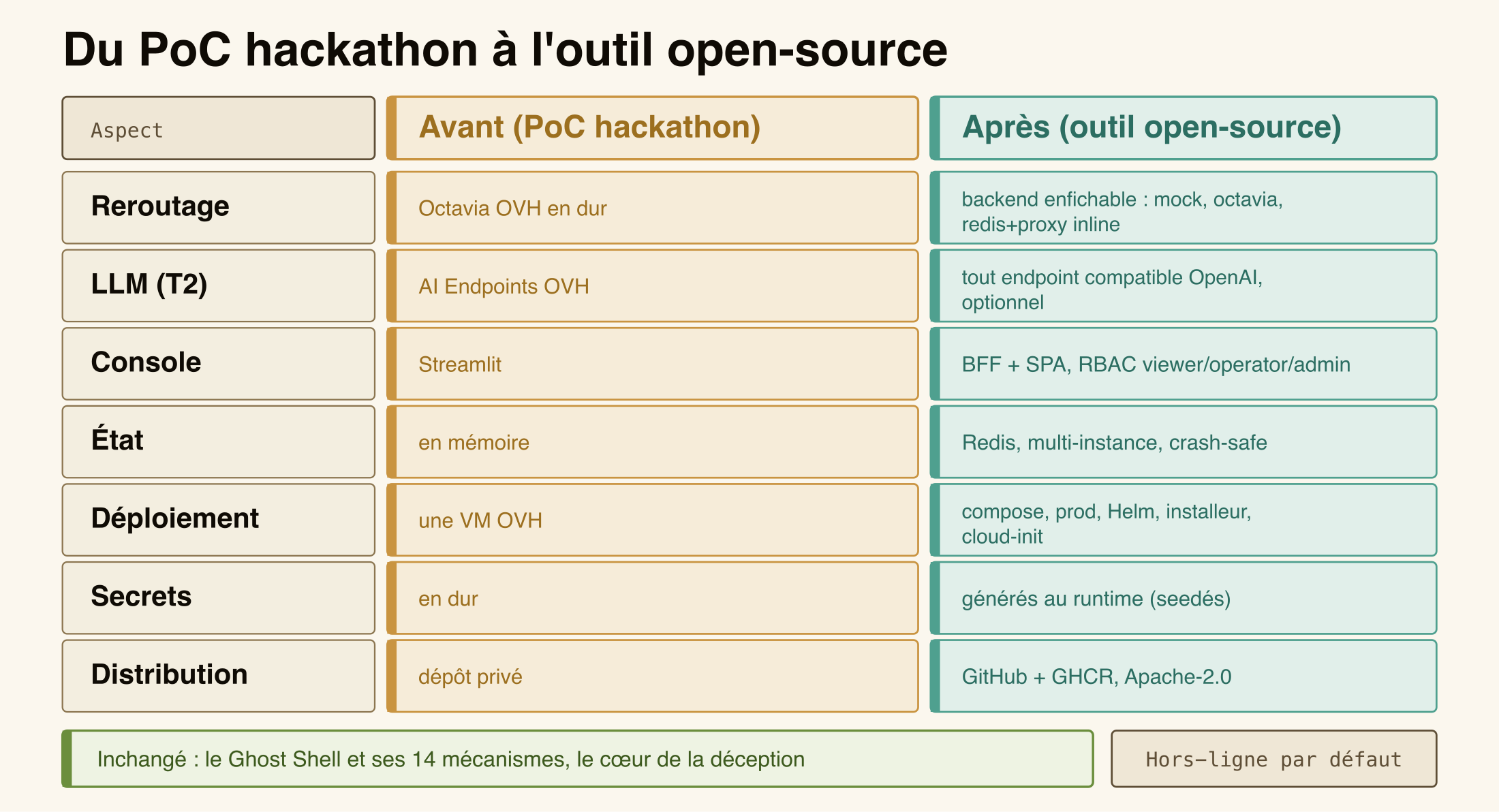Image resolution: width=1499 pixels, height=812 pixels.
Task: Click the 'GitHub + GHCR, Apache-2.0' cell
Action: [x=1183, y=676]
